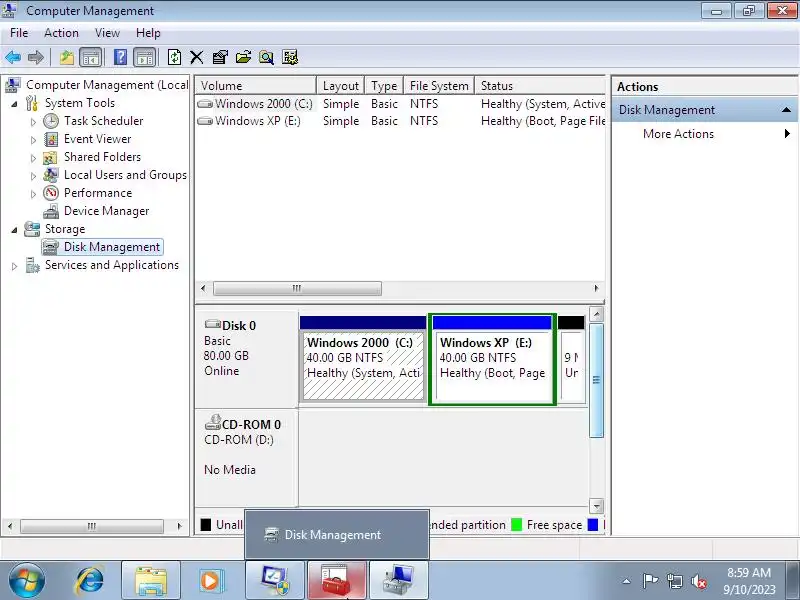
Task: Click the Disk 0 drive icon
Action: point(212,324)
